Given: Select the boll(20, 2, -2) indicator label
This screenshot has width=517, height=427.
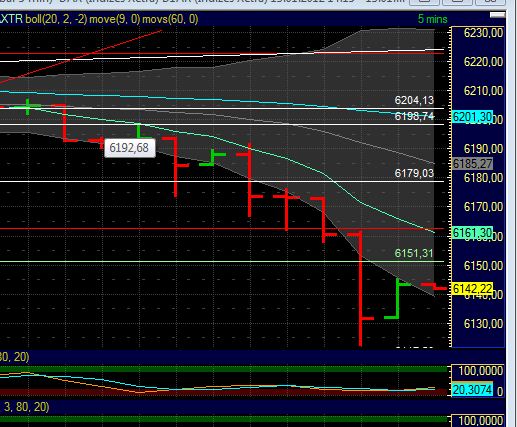Looking at the screenshot, I should [56, 19].
